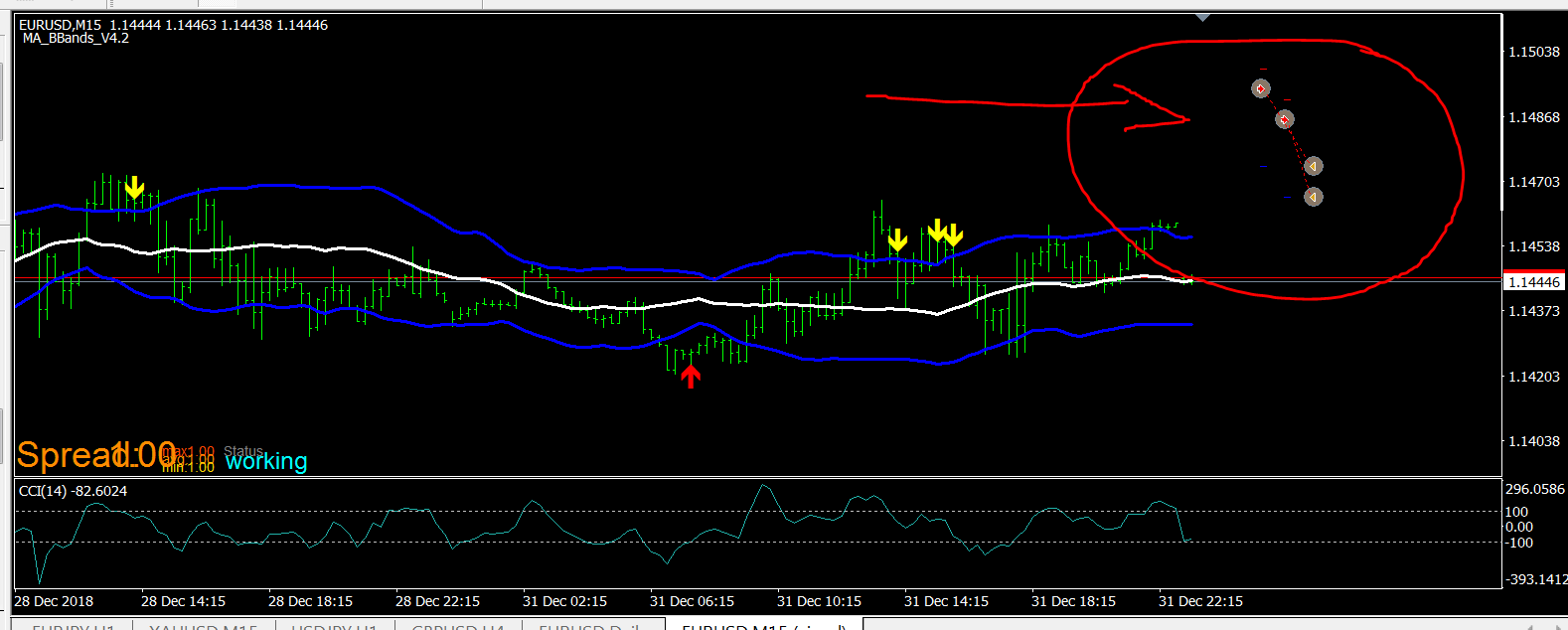Click the 31 Dec 10:15 time label
Screen dimensions: 1568x630
[819, 601]
